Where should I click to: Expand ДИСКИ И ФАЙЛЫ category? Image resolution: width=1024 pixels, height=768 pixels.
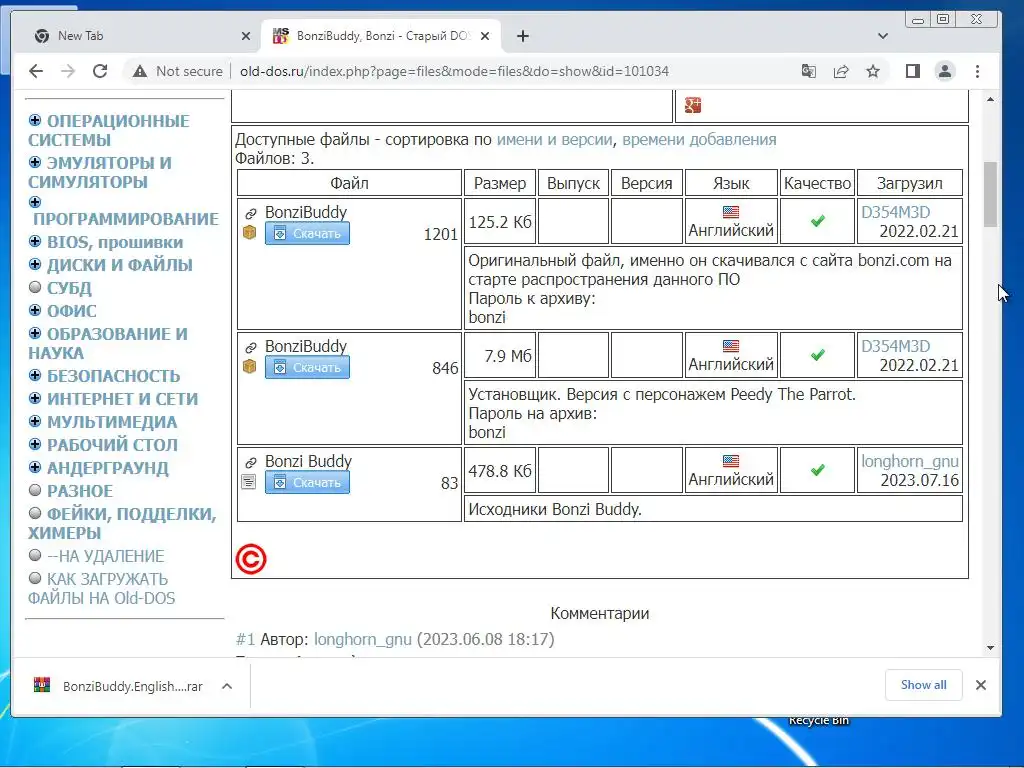[x=35, y=264]
